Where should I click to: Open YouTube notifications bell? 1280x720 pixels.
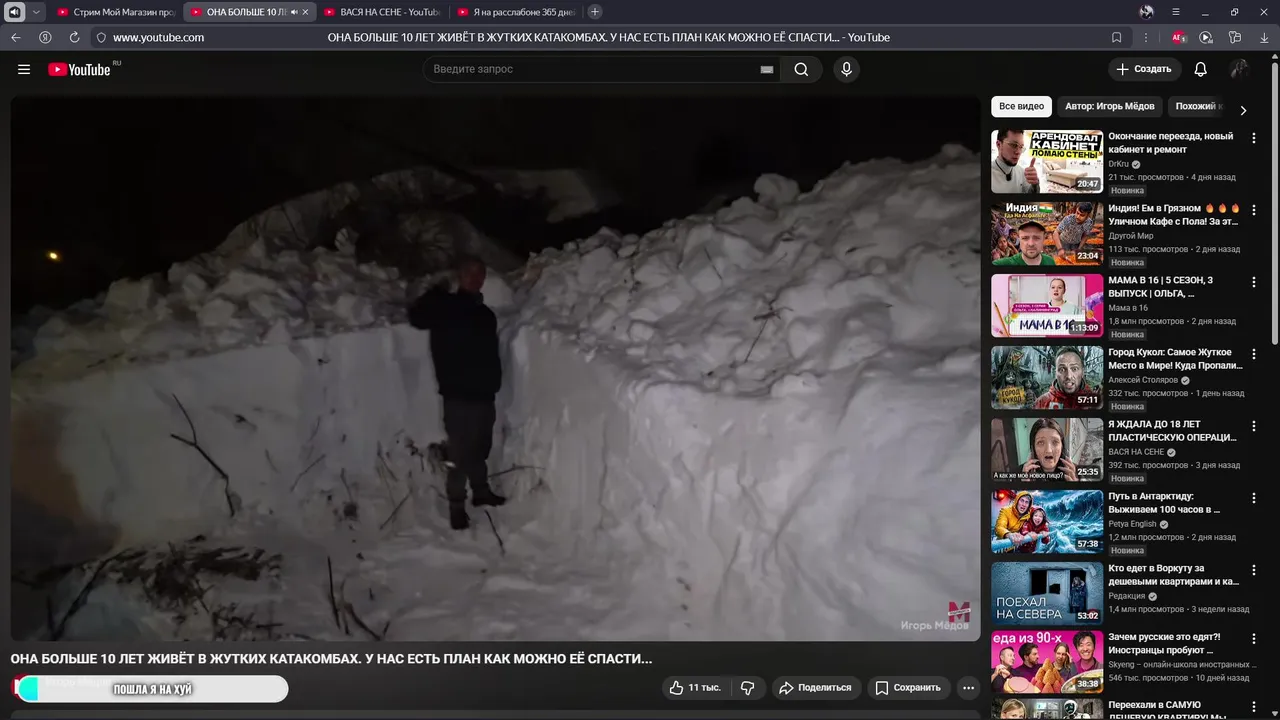click(1201, 69)
